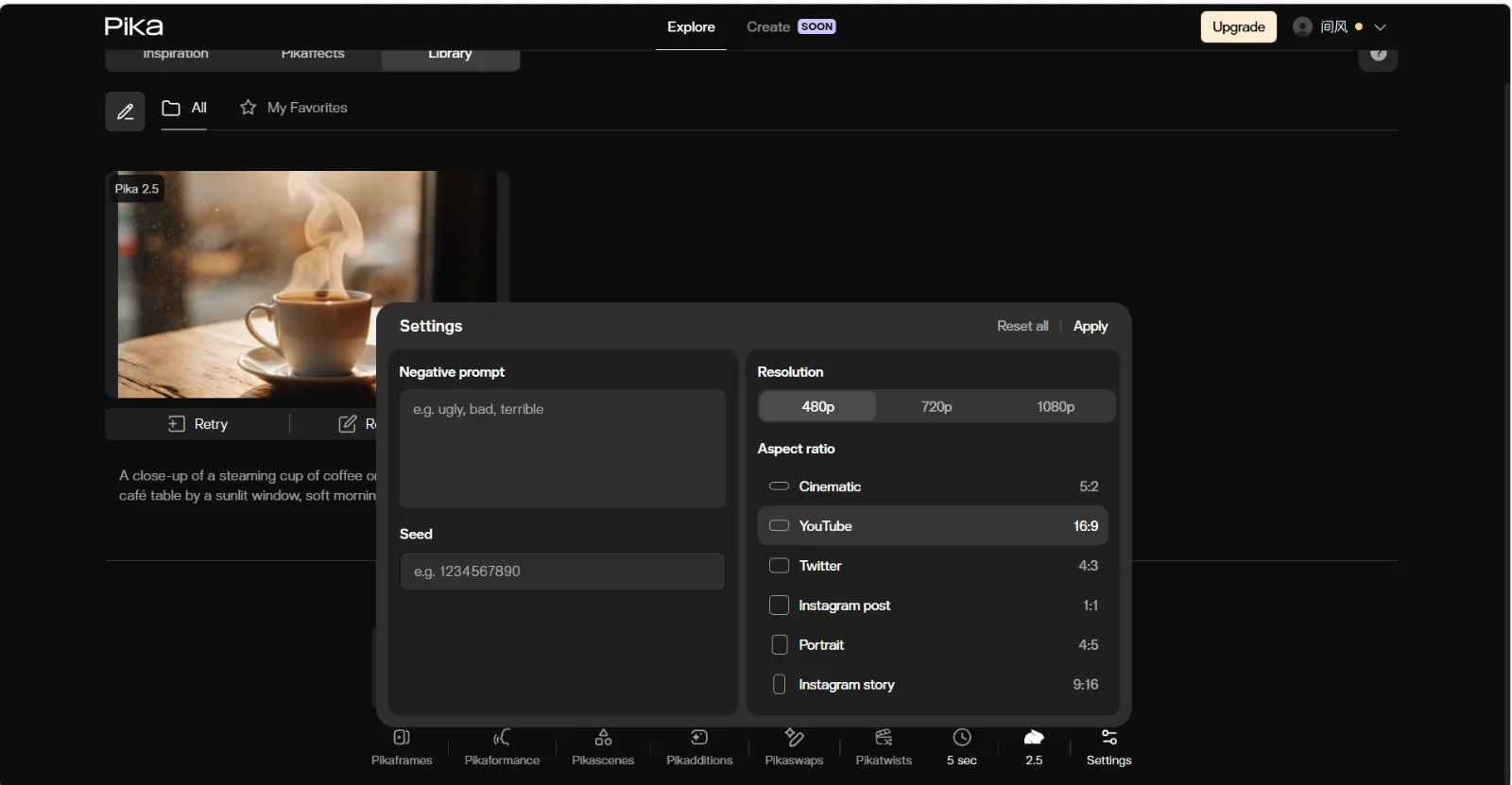The image size is (1512, 785).
Task: Choose Instagram post 1:1 aspect ratio
Action: click(933, 606)
